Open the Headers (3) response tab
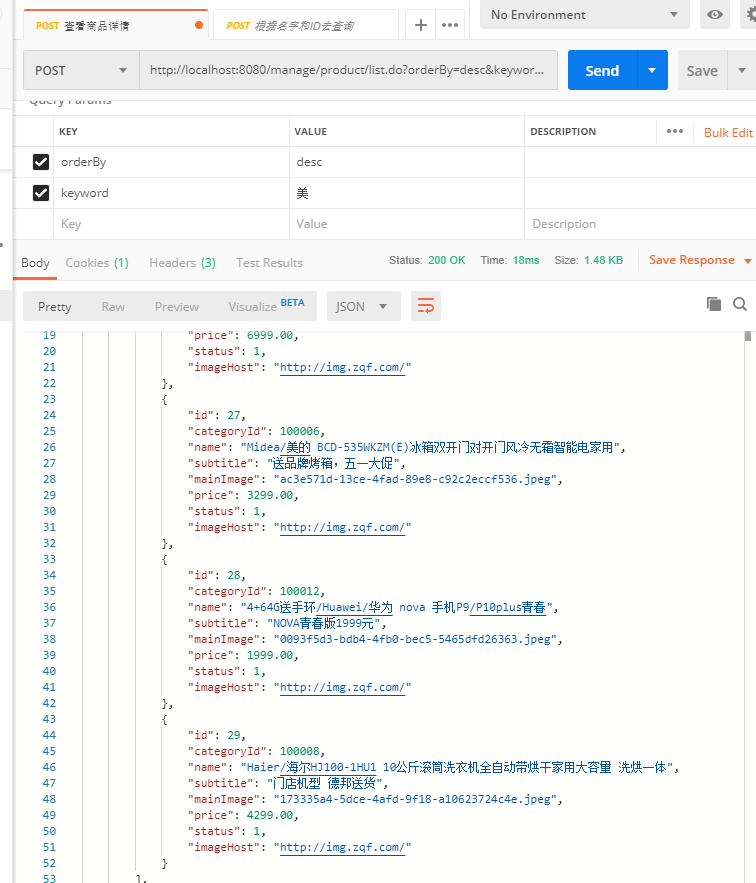Viewport: 756px width, 883px height. click(183, 263)
